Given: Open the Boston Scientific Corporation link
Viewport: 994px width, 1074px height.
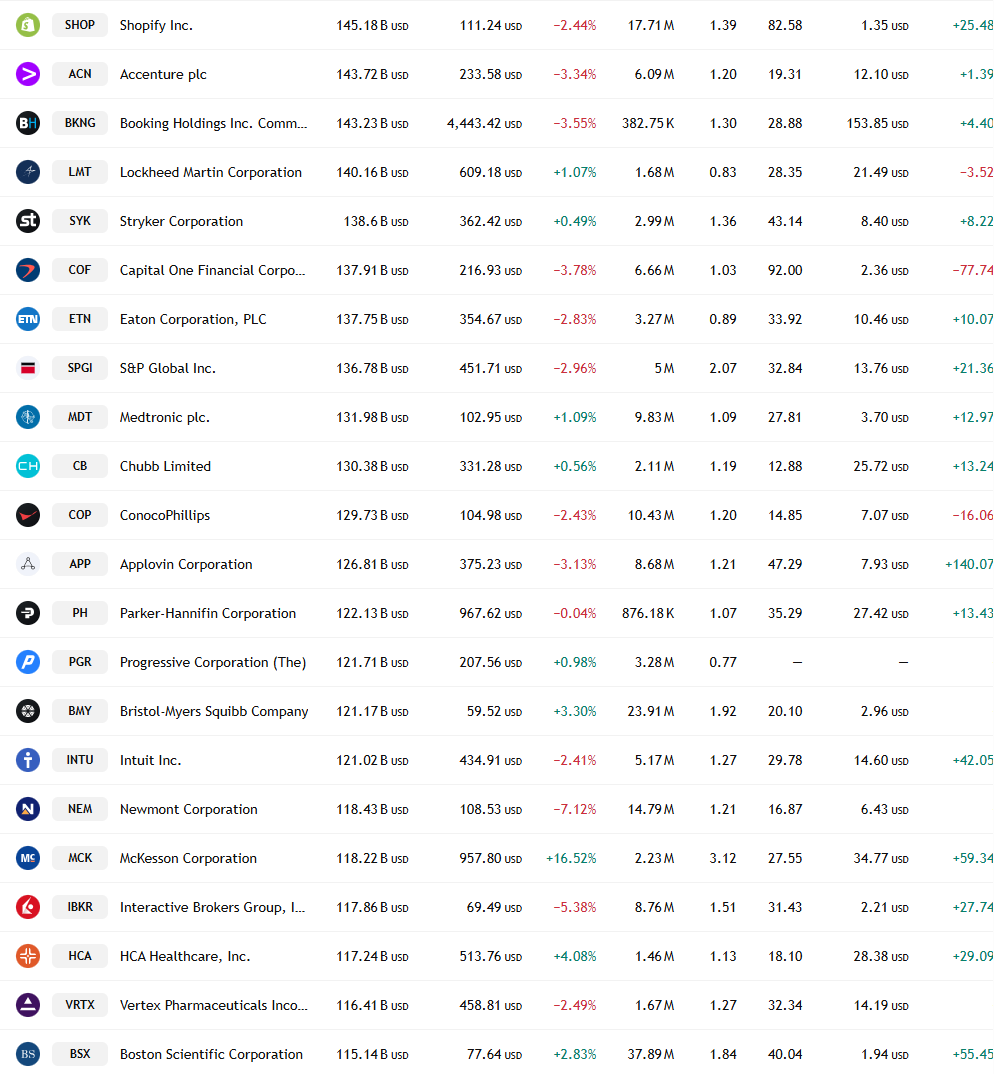Looking at the screenshot, I should [x=211, y=1053].
